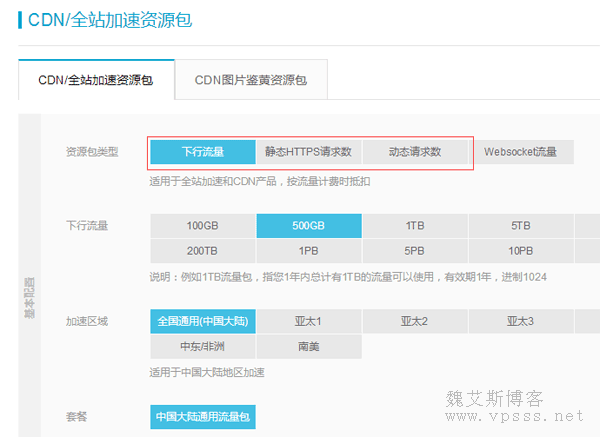Viewport: 600px width, 437px height.
Task: Choose 亚太1 as acceleration region
Action: click(x=308, y=321)
